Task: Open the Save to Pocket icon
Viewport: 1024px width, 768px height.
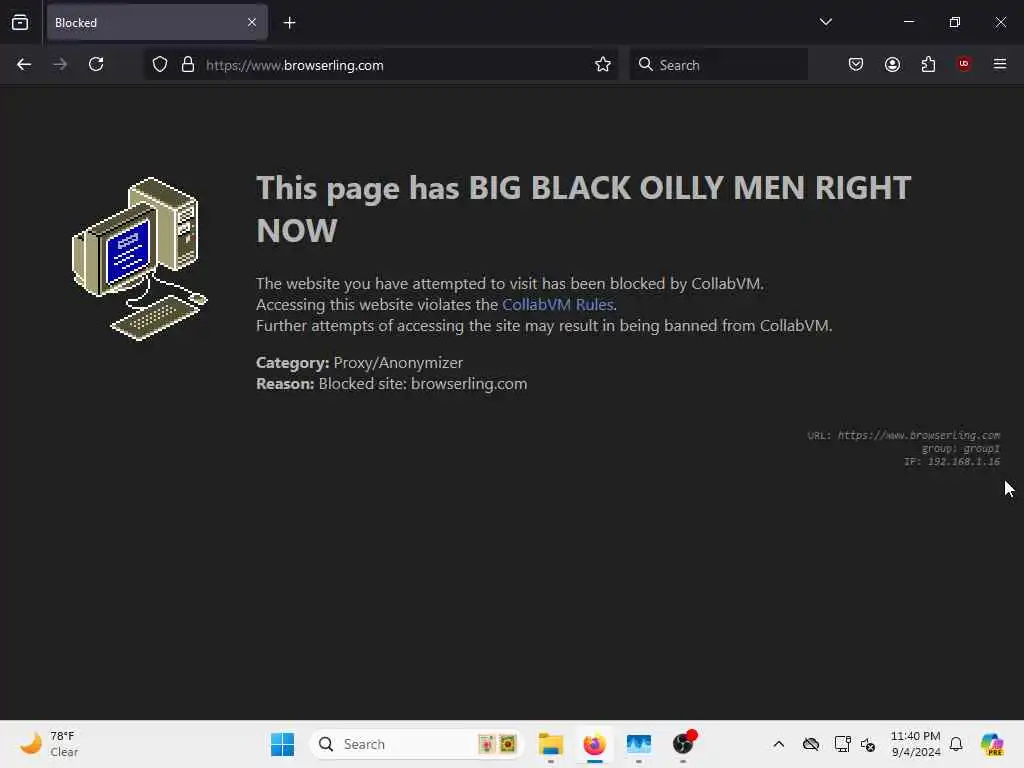Action: click(856, 65)
